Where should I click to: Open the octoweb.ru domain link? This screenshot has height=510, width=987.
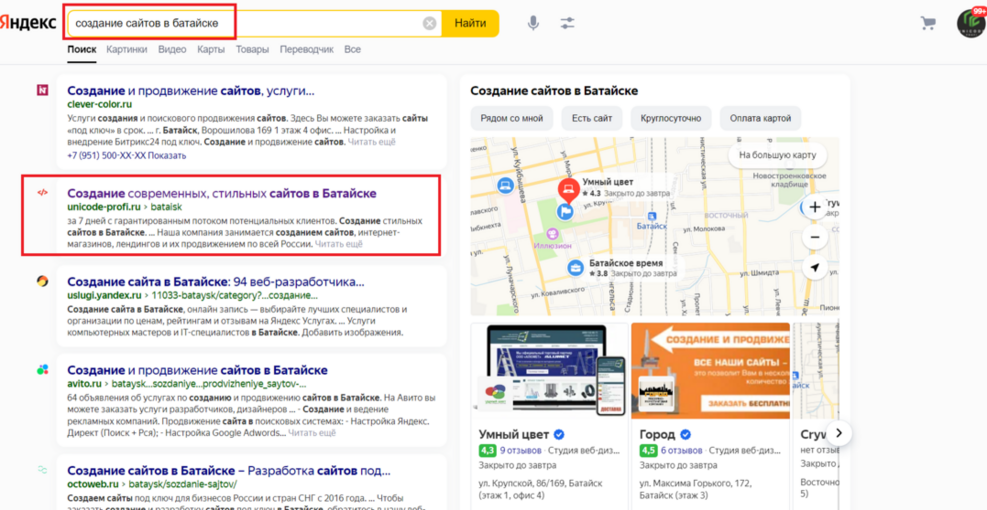coord(93,484)
